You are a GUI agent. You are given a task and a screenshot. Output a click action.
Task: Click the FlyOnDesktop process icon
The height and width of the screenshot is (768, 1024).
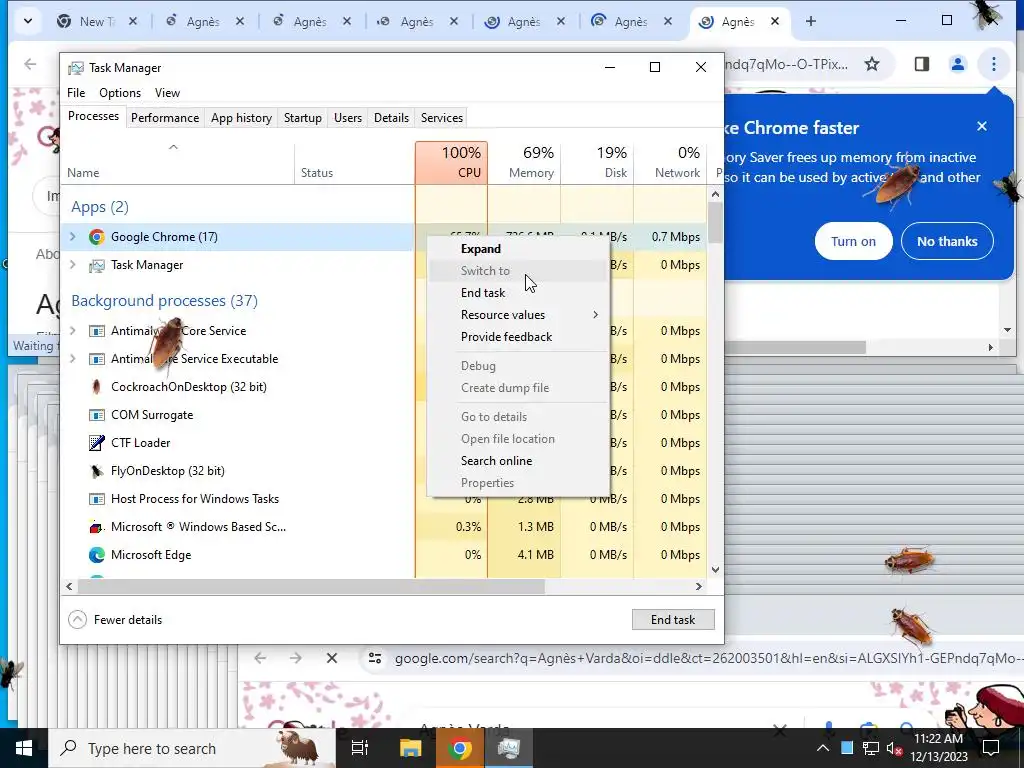[97, 471]
